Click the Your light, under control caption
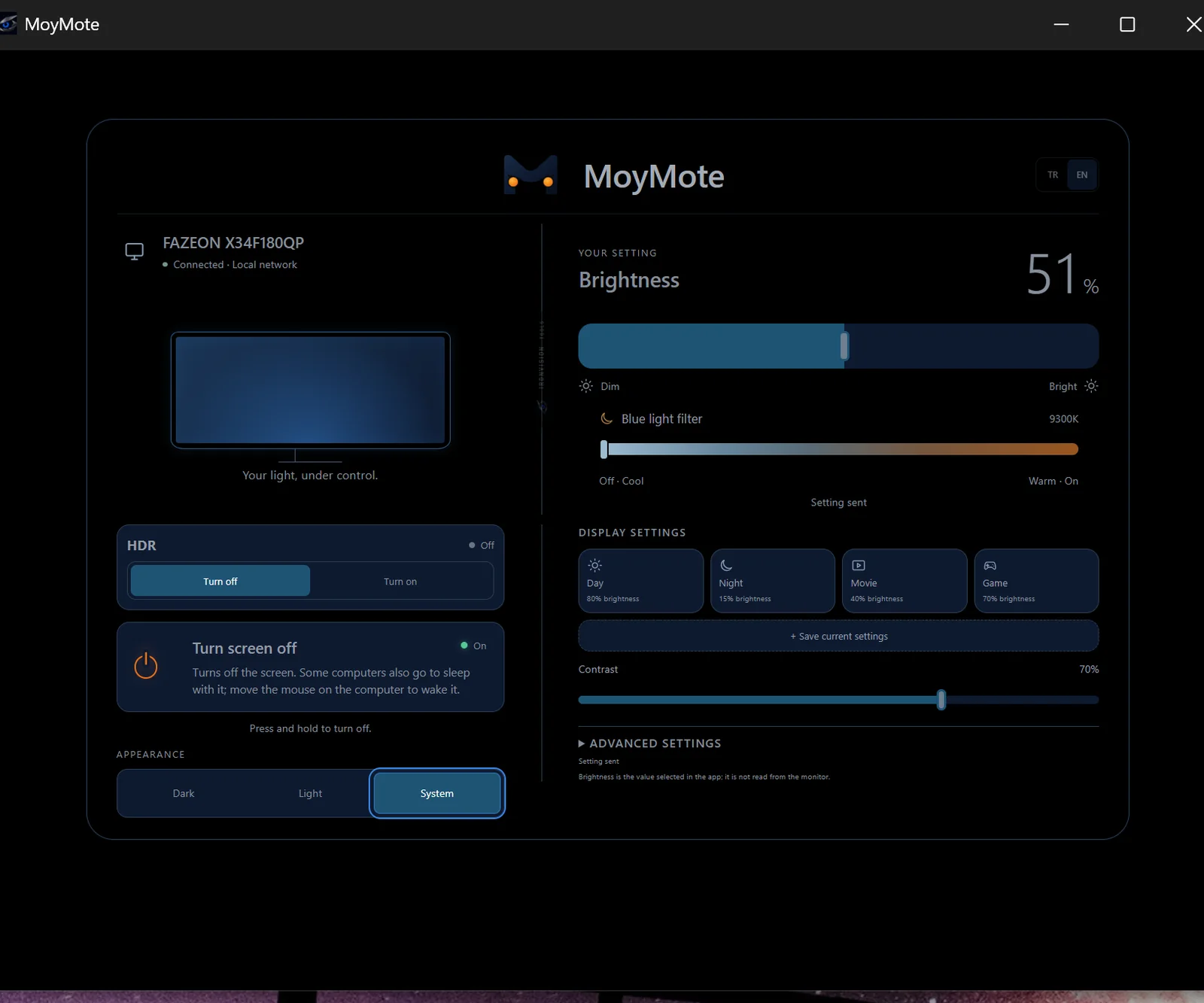 (310, 476)
